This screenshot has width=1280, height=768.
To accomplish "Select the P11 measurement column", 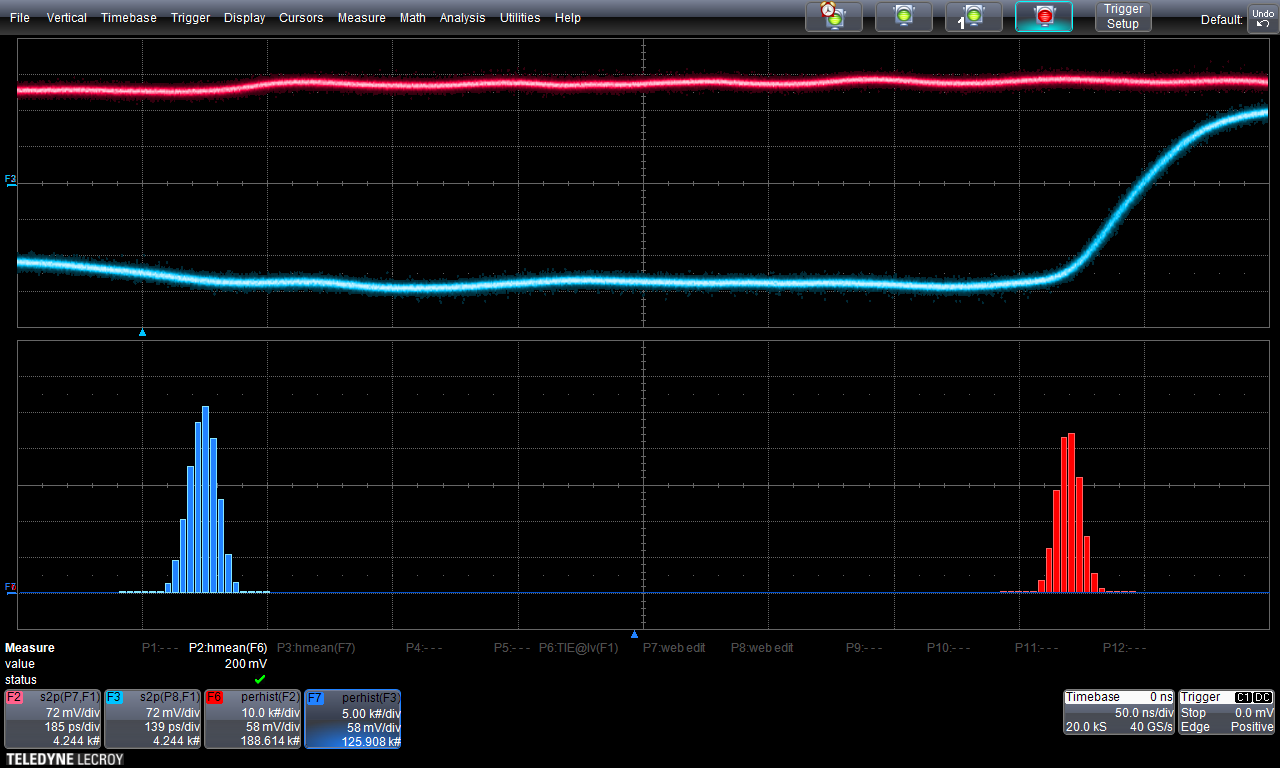I will coord(1038,648).
